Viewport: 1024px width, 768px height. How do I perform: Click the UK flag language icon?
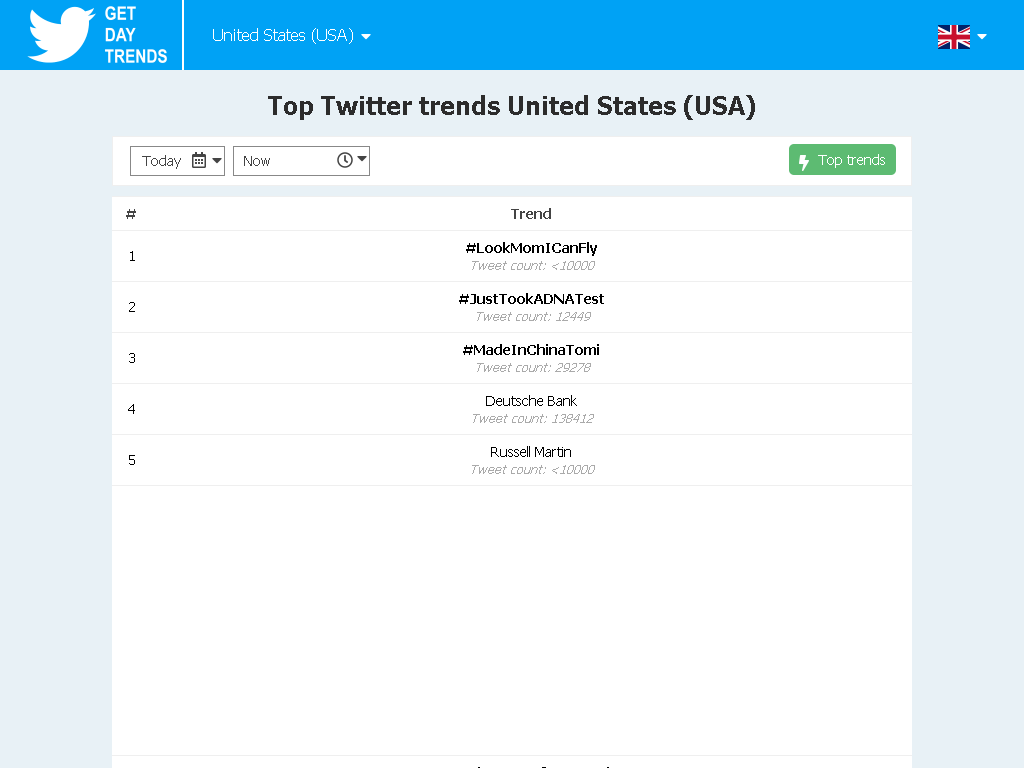point(953,37)
